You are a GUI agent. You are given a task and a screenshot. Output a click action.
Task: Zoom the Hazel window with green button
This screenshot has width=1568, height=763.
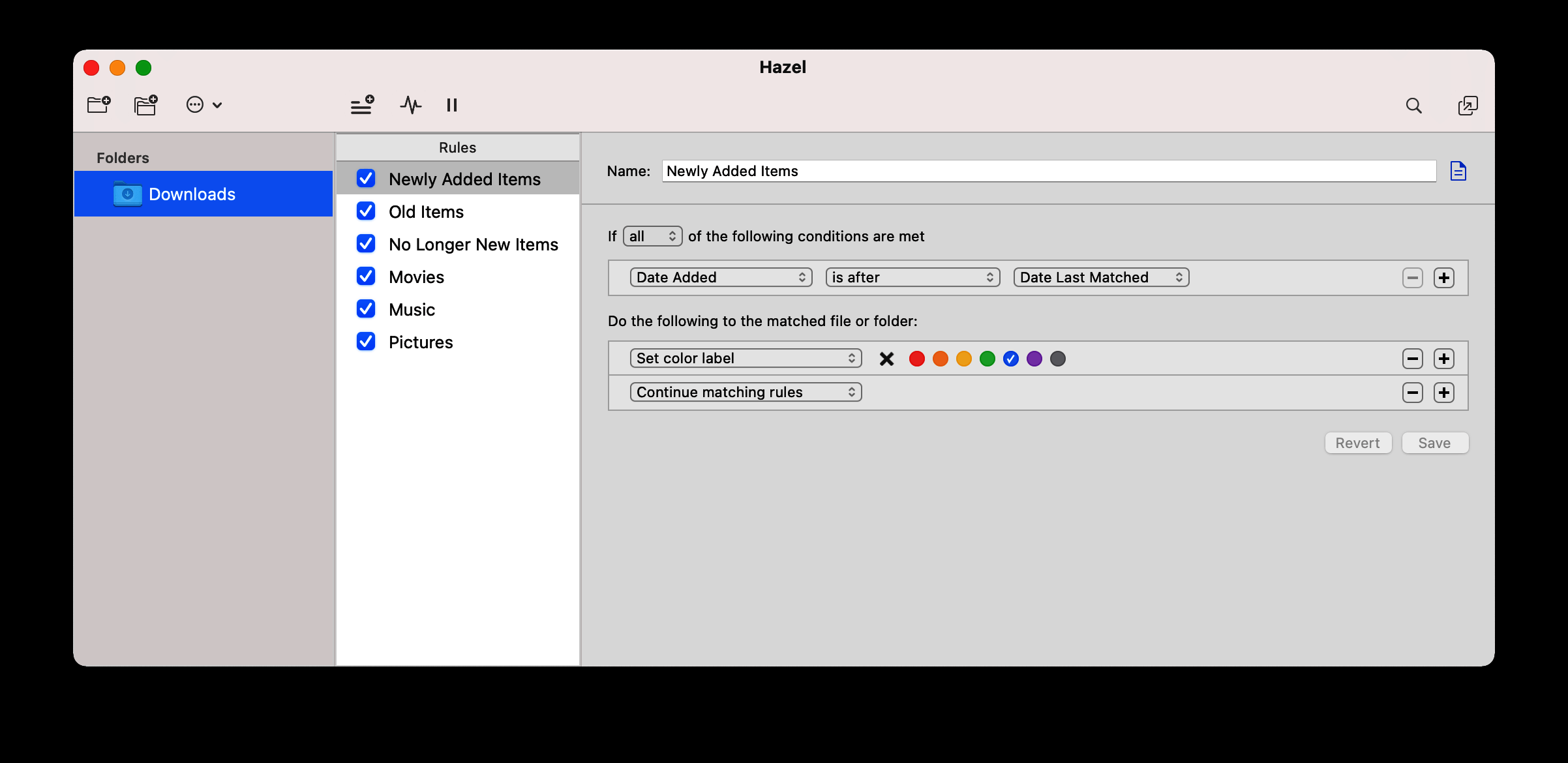143,68
